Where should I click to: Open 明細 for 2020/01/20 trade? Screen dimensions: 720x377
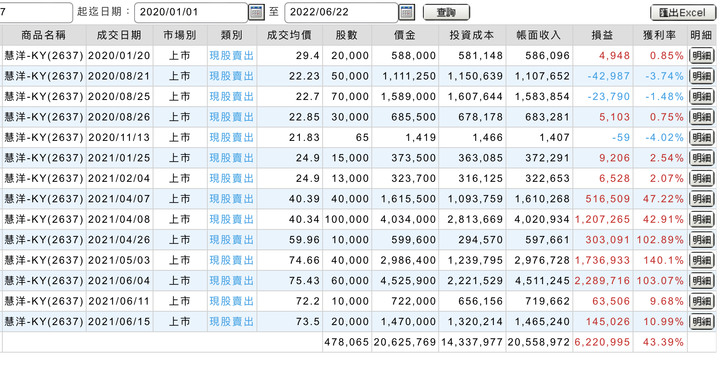coord(702,56)
